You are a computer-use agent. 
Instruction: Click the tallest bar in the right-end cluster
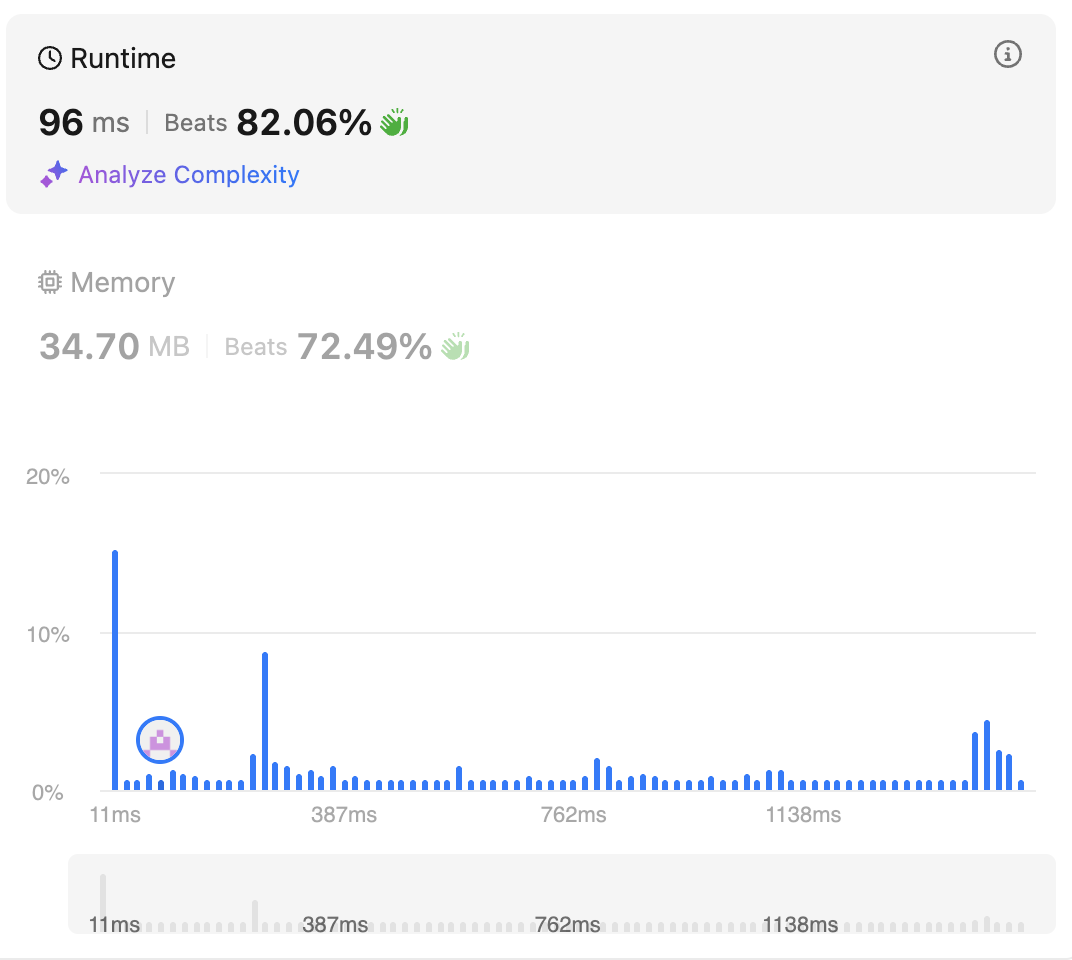(x=987, y=755)
